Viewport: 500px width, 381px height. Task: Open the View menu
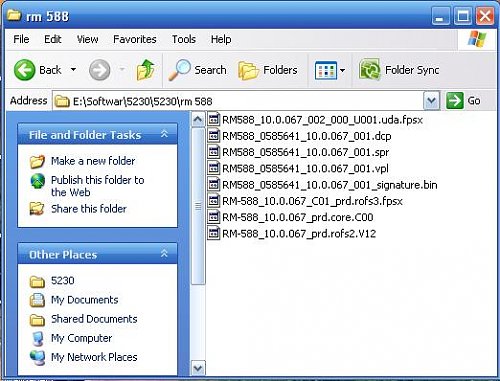(x=87, y=39)
